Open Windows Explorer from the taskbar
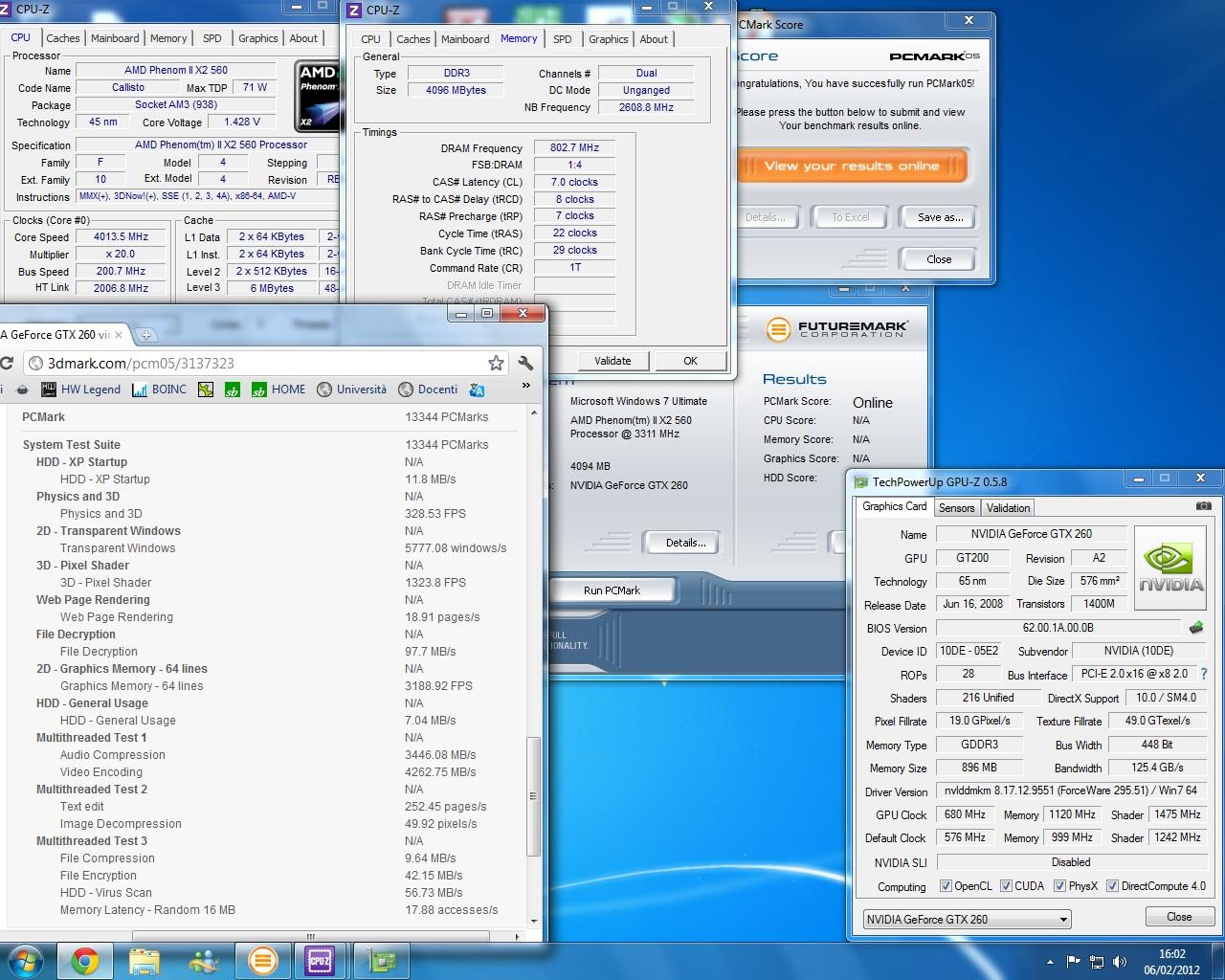Image resolution: width=1225 pixels, height=980 pixels. click(144, 961)
